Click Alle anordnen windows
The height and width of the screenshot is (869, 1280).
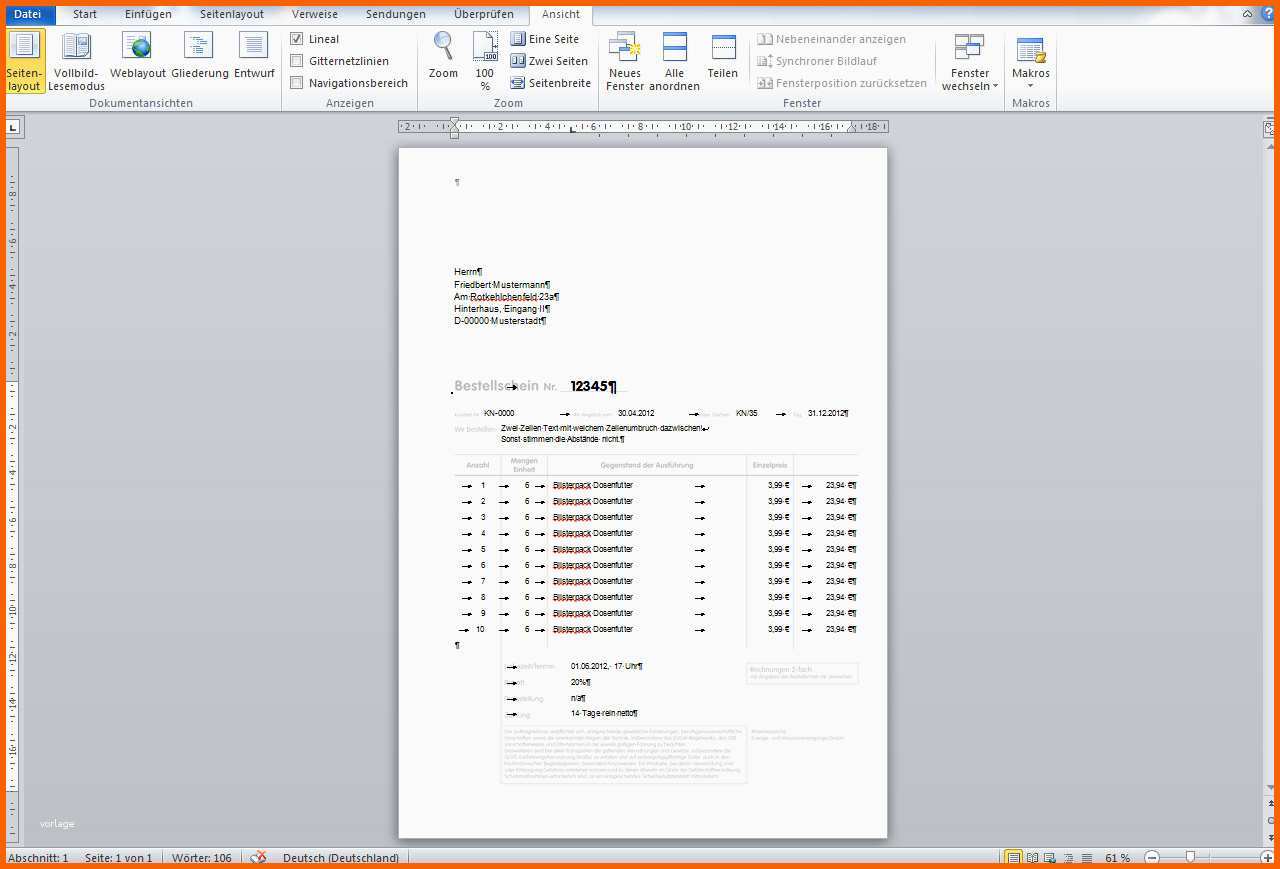click(675, 61)
